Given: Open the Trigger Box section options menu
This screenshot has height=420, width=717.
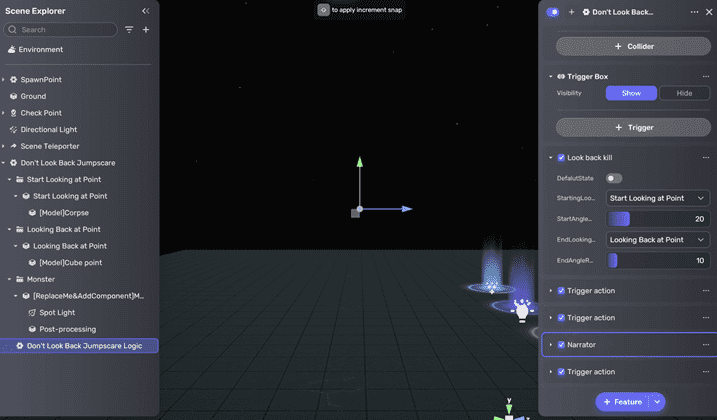Looking at the screenshot, I should (x=706, y=76).
